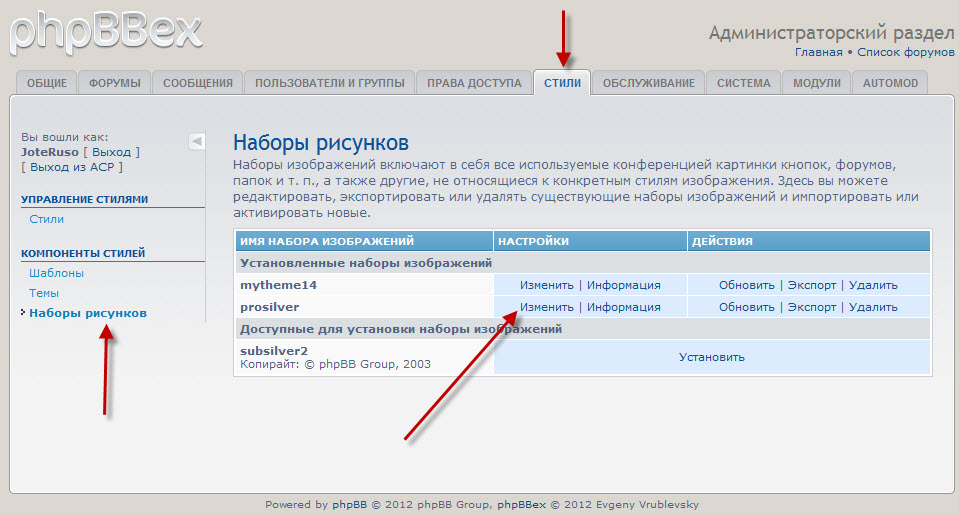Select the Права доступа tab
This screenshot has width=959, height=515.
473,83
